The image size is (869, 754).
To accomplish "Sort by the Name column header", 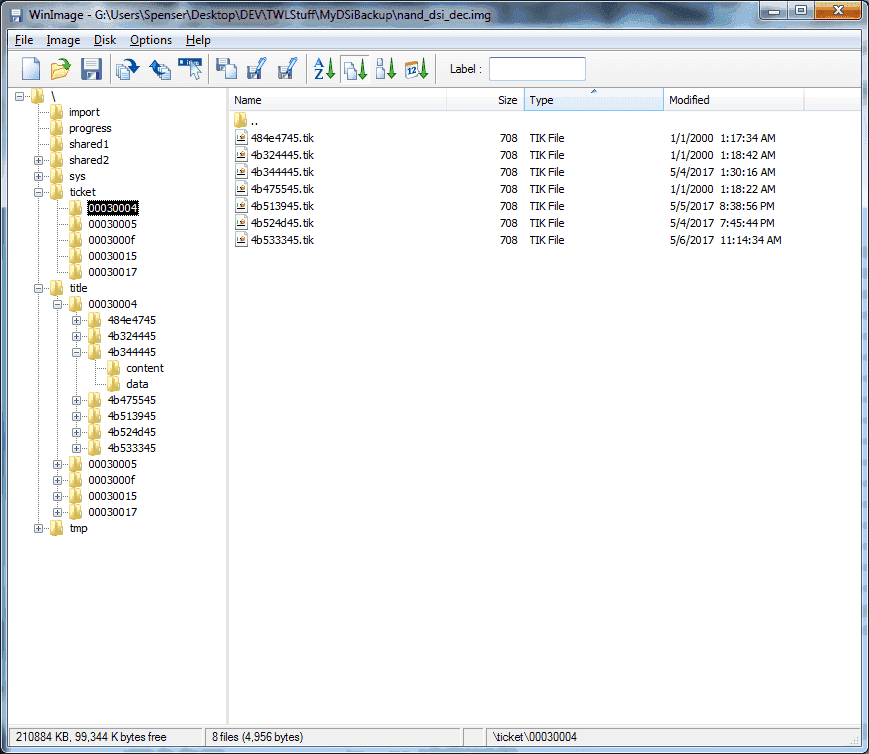I will click(338, 100).
